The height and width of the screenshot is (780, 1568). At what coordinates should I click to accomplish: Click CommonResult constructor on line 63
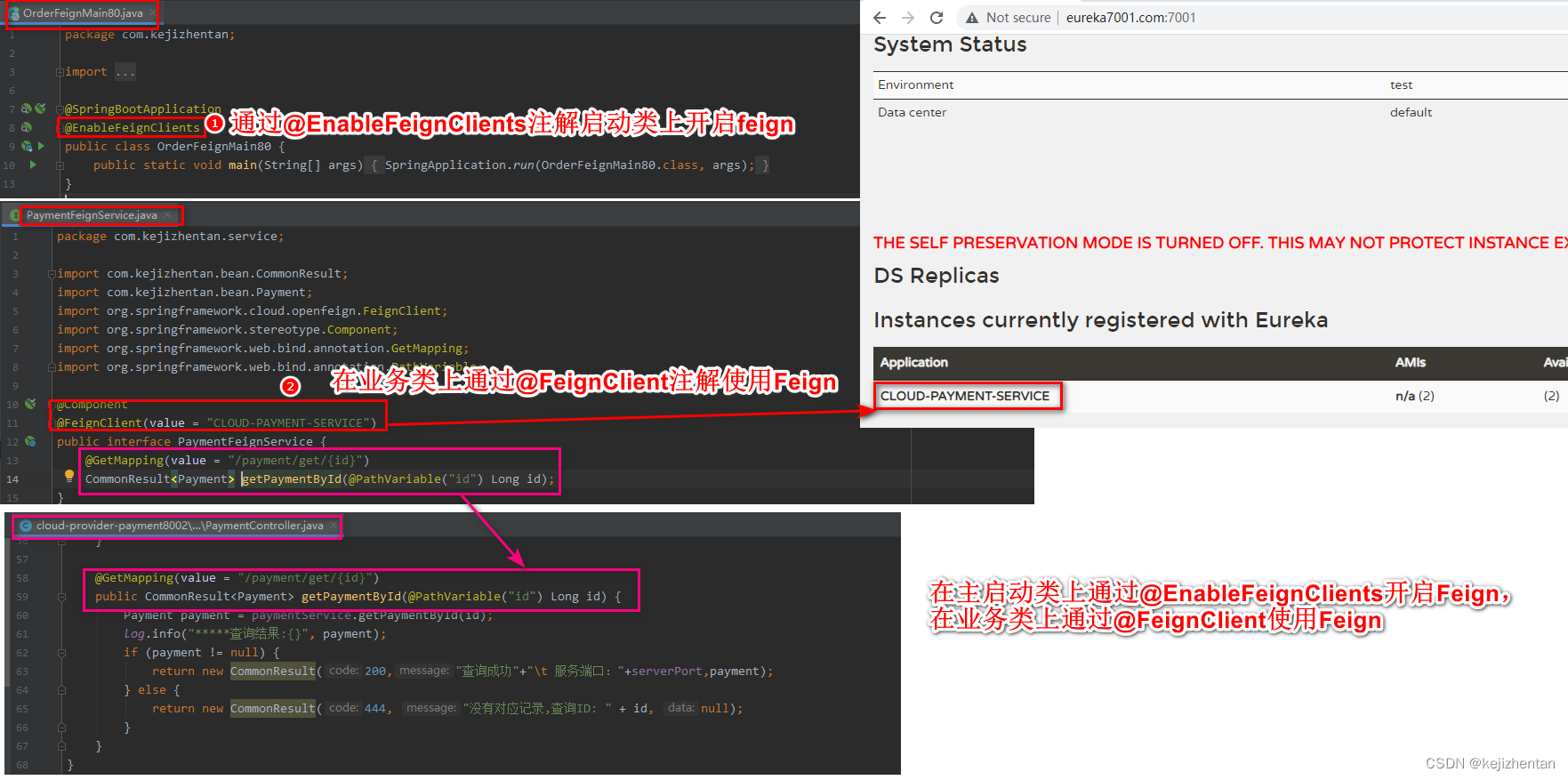tap(273, 671)
